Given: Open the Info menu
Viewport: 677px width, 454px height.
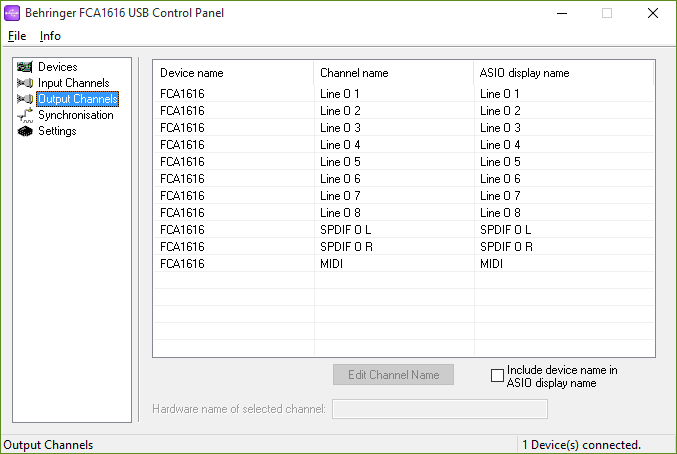Looking at the screenshot, I should pos(50,36).
